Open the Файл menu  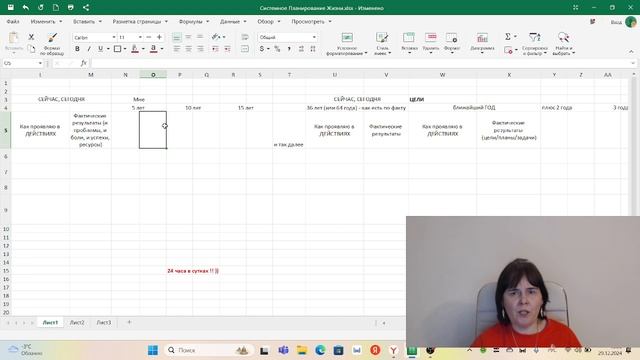[13, 21]
